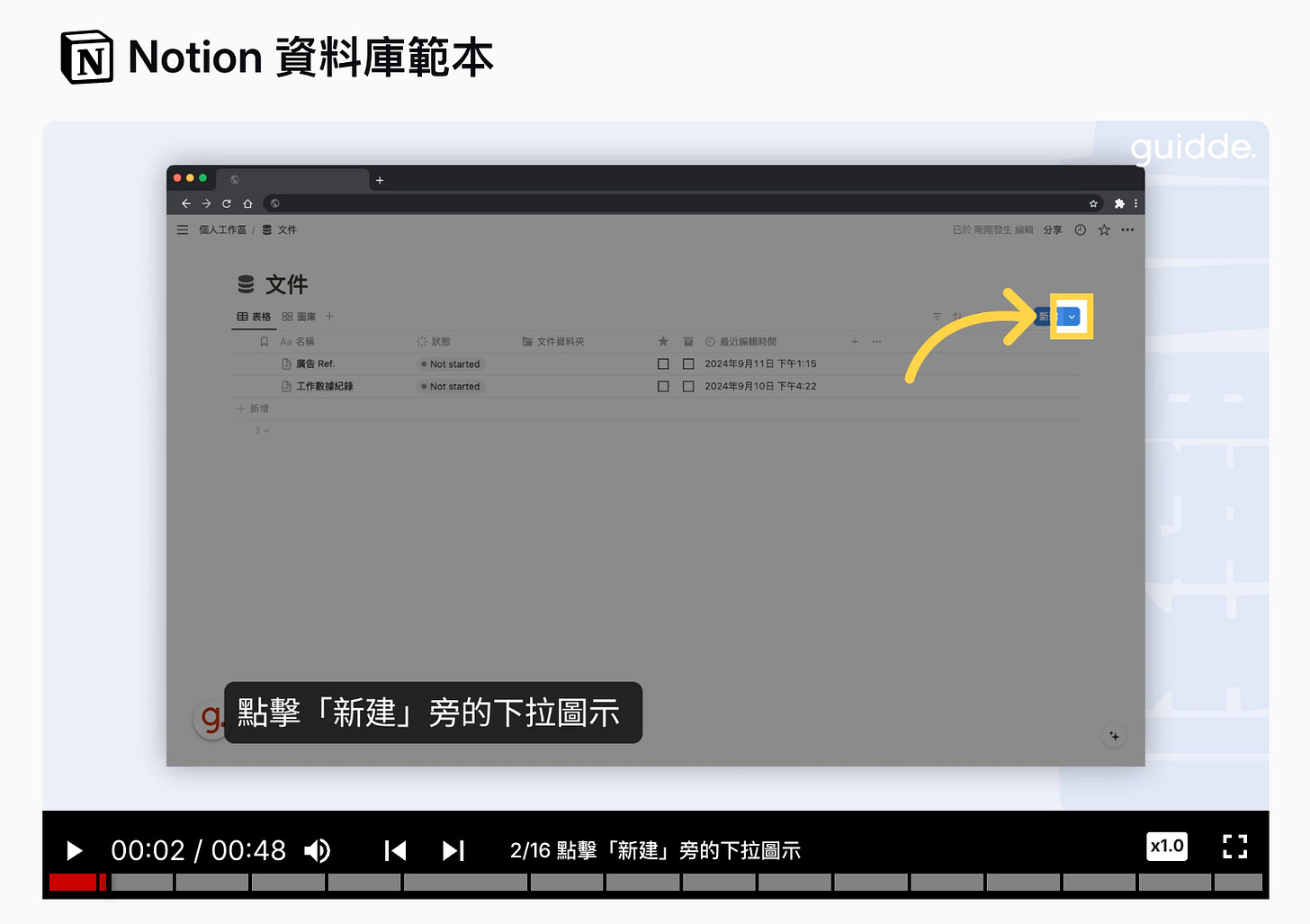Open the Notion AI sparkle button
The height and width of the screenshot is (924, 1310).
1114,736
